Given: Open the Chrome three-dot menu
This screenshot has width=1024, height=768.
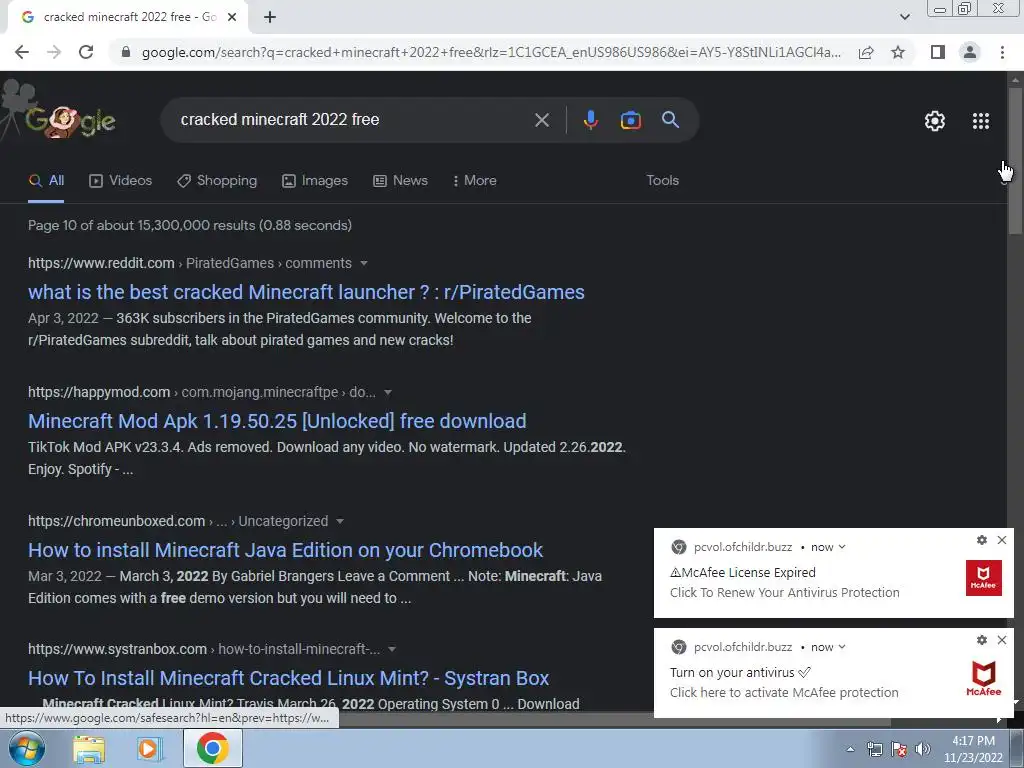Looking at the screenshot, I should pyautogui.click(x=1002, y=52).
